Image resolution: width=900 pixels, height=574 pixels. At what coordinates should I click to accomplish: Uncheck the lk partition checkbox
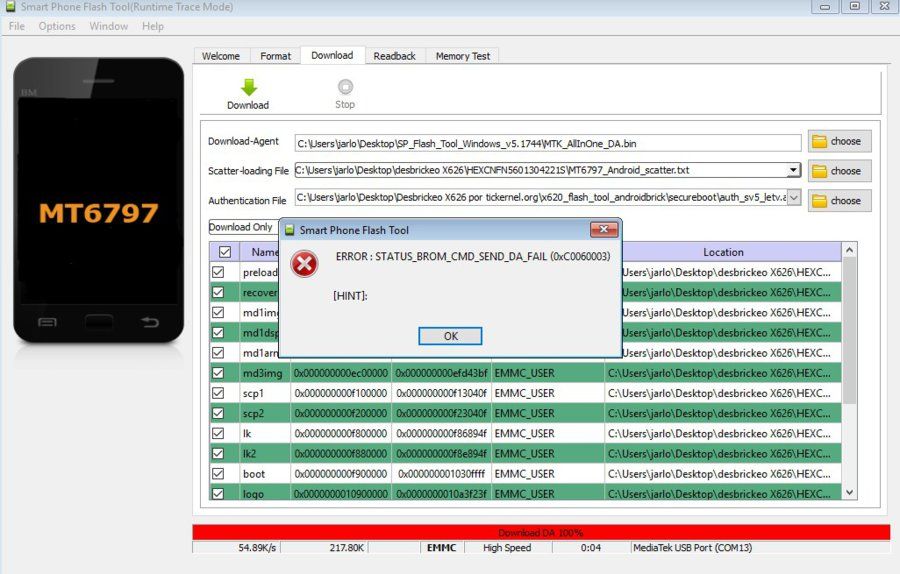218,433
